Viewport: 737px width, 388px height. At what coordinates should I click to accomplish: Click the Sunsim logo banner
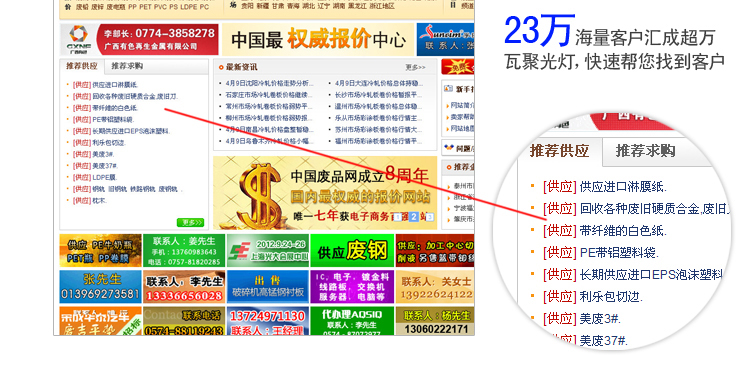point(445,40)
